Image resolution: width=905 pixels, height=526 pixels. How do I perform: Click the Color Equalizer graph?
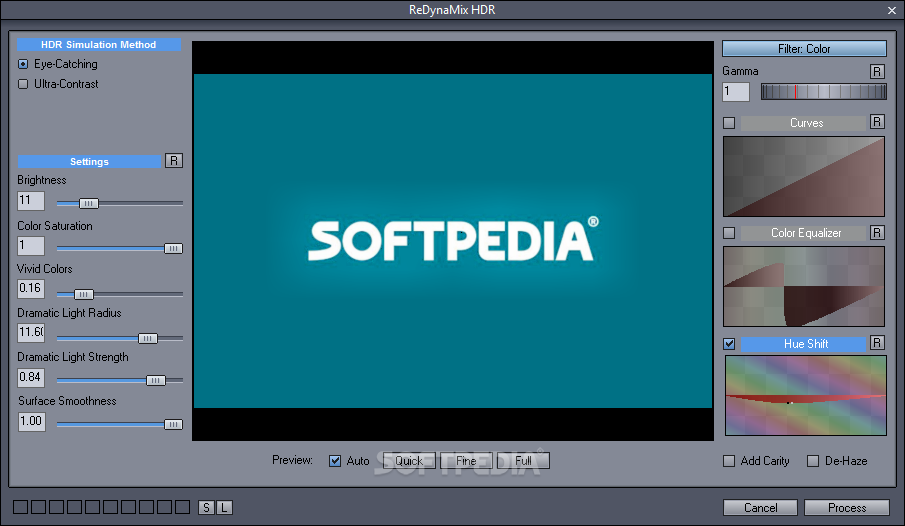pyautogui.click(x=804, y=286)
